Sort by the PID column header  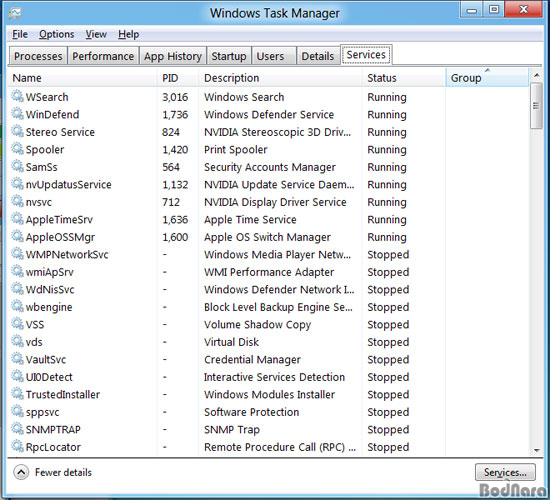click(178, 78)
